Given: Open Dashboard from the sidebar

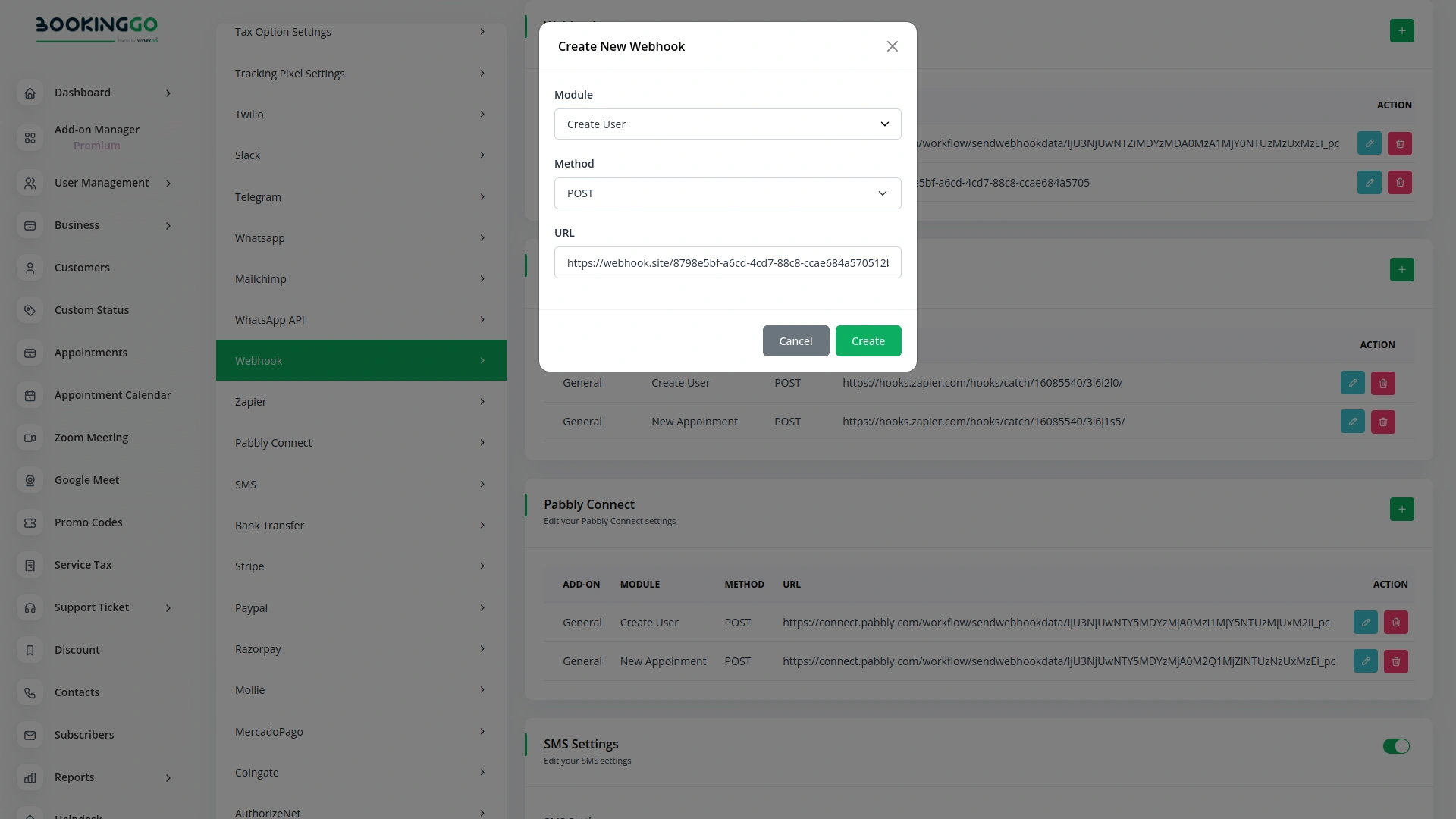Looking at the screenshot, I should tap(83, 93).
